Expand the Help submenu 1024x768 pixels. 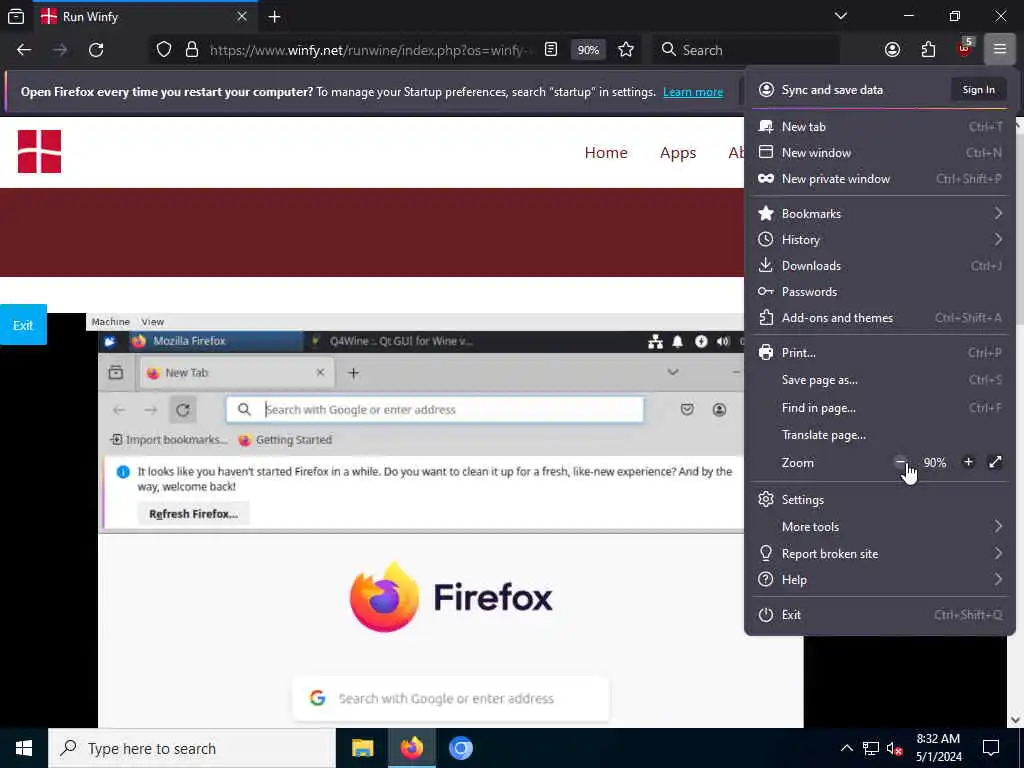(880, 580)
